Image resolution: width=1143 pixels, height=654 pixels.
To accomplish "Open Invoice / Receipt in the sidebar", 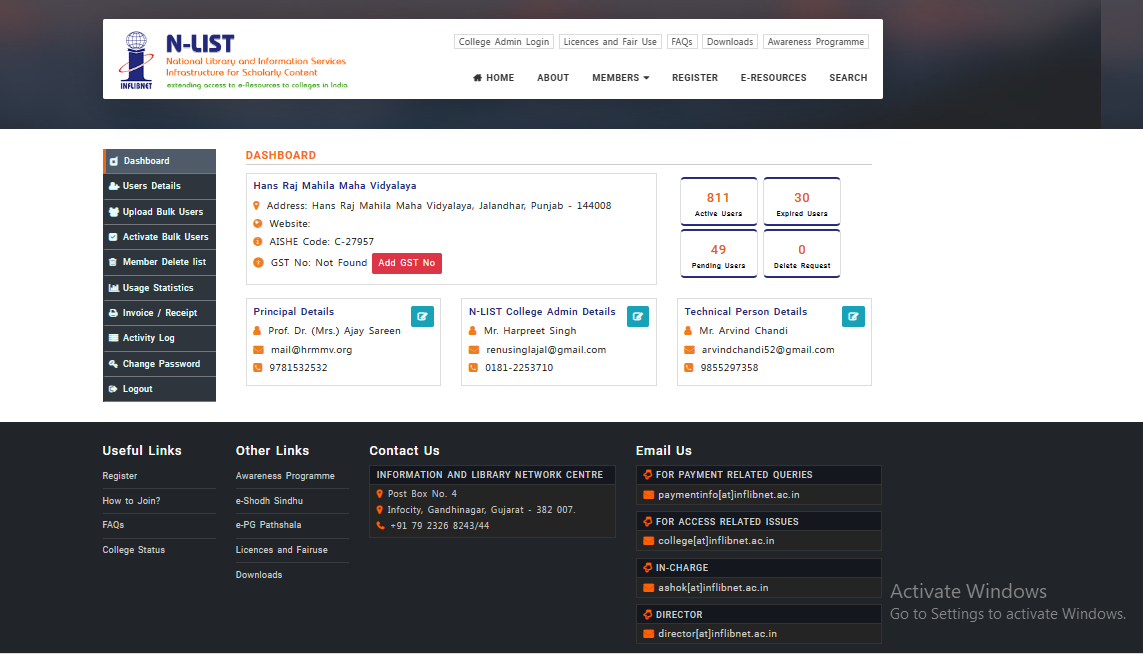I will pos(159,313).
